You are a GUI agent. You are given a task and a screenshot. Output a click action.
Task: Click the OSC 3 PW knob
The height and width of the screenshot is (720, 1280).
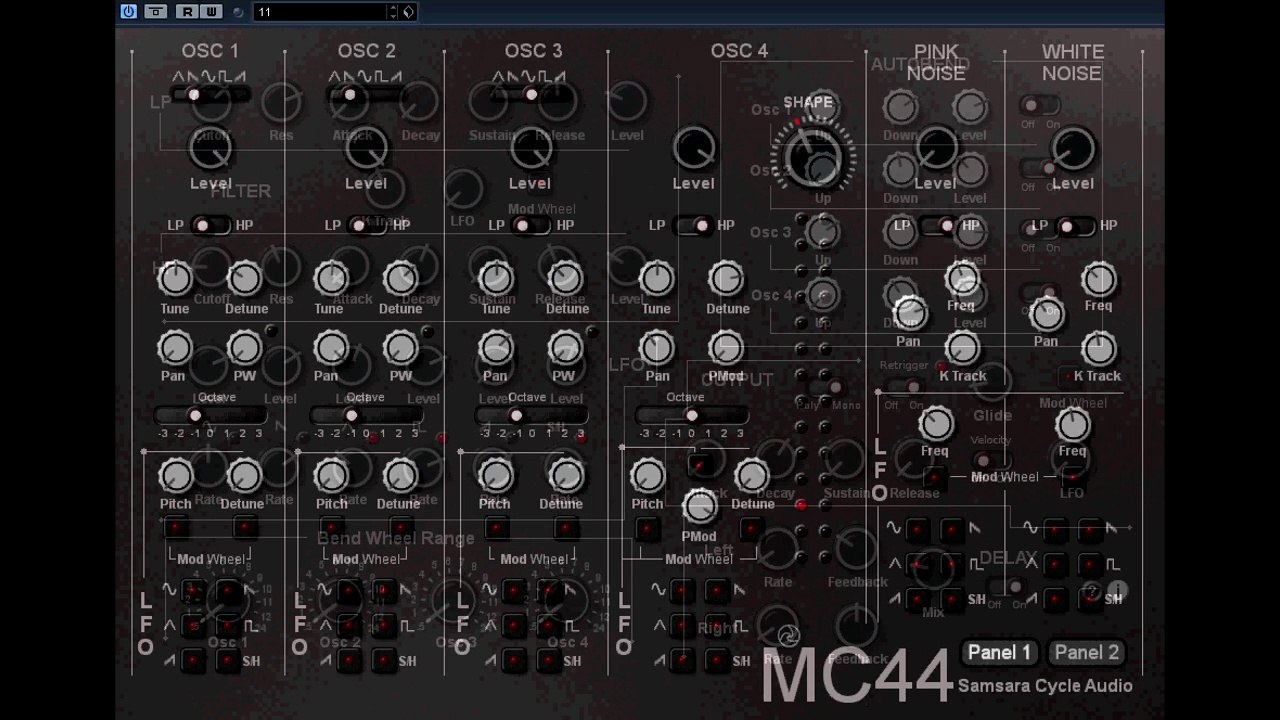pyautogui.click(x=564, y=348)
